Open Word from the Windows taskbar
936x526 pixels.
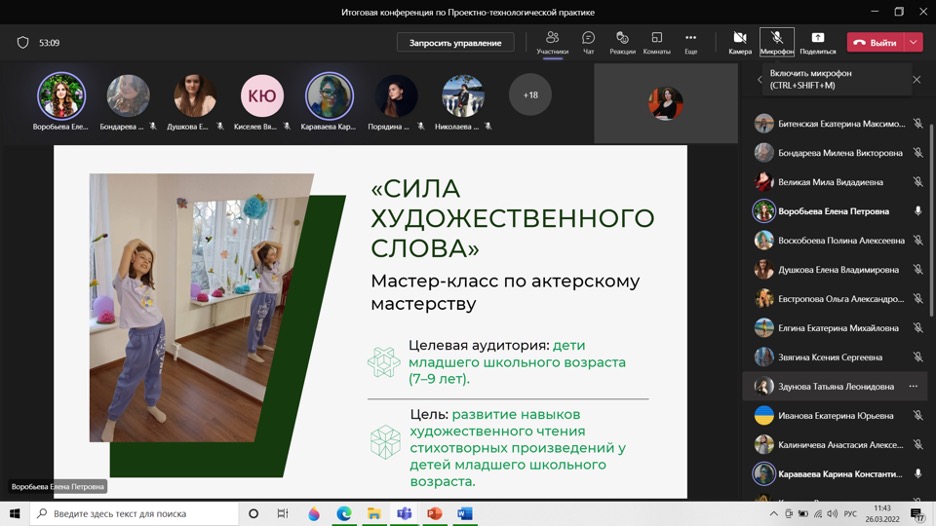pos(464,513)
